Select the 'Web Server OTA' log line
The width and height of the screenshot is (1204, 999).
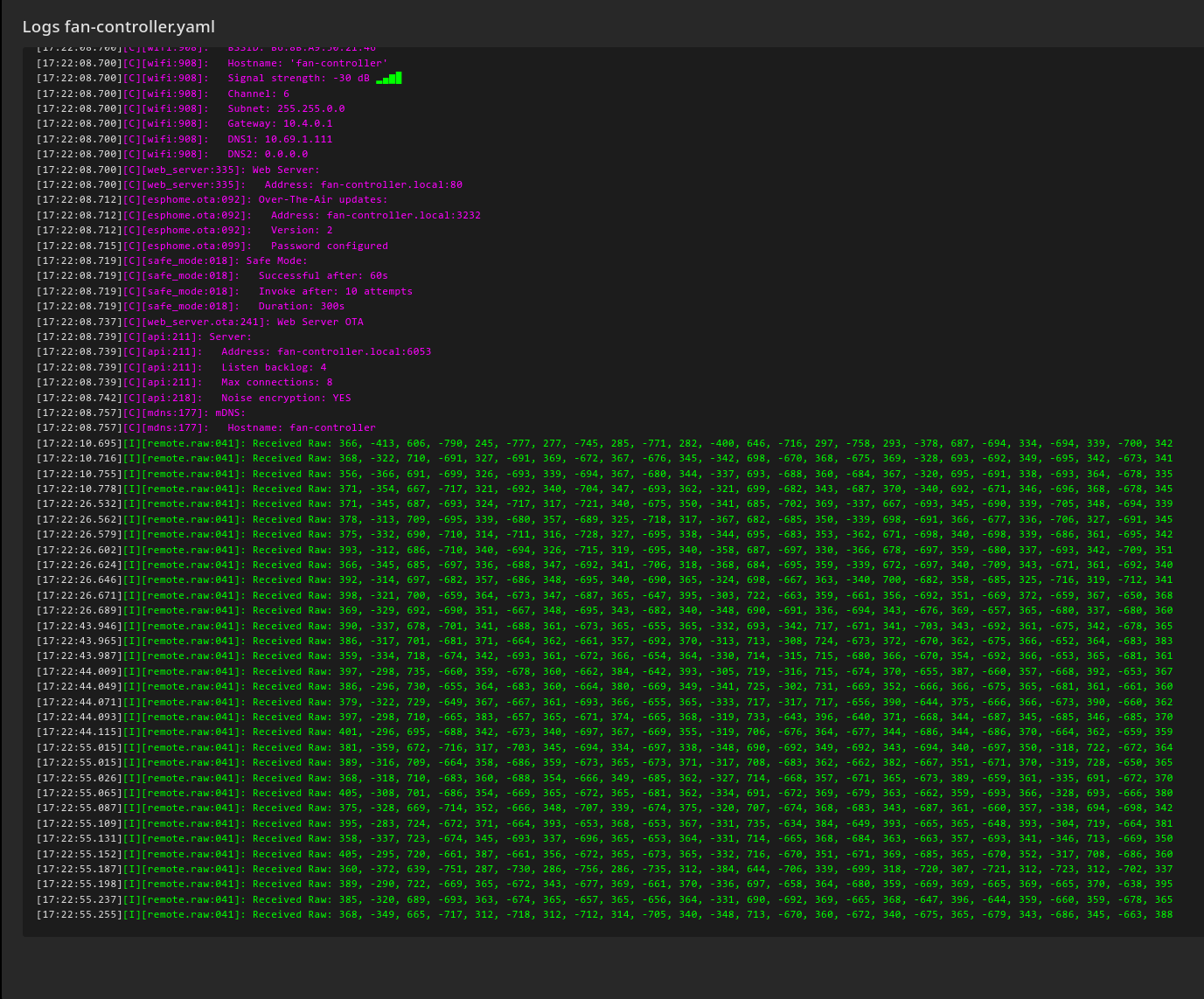click(200, 322)
